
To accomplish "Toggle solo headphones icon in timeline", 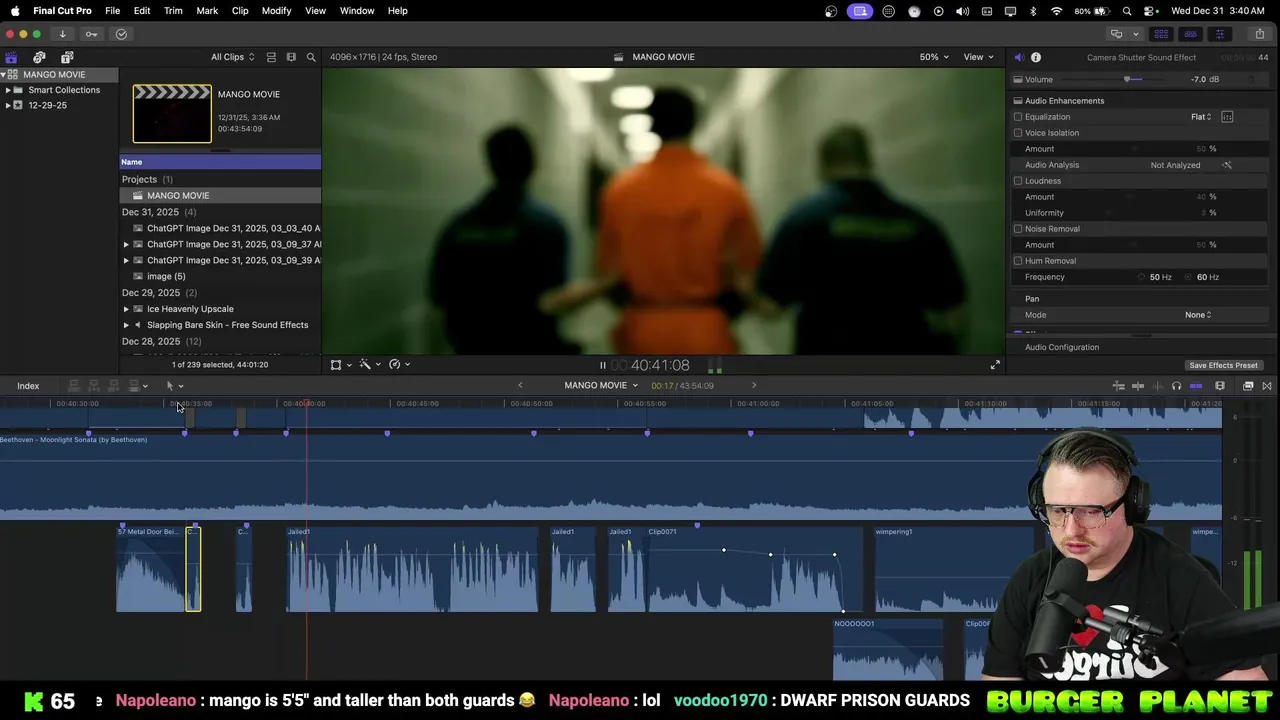I will coord(1176,386).
